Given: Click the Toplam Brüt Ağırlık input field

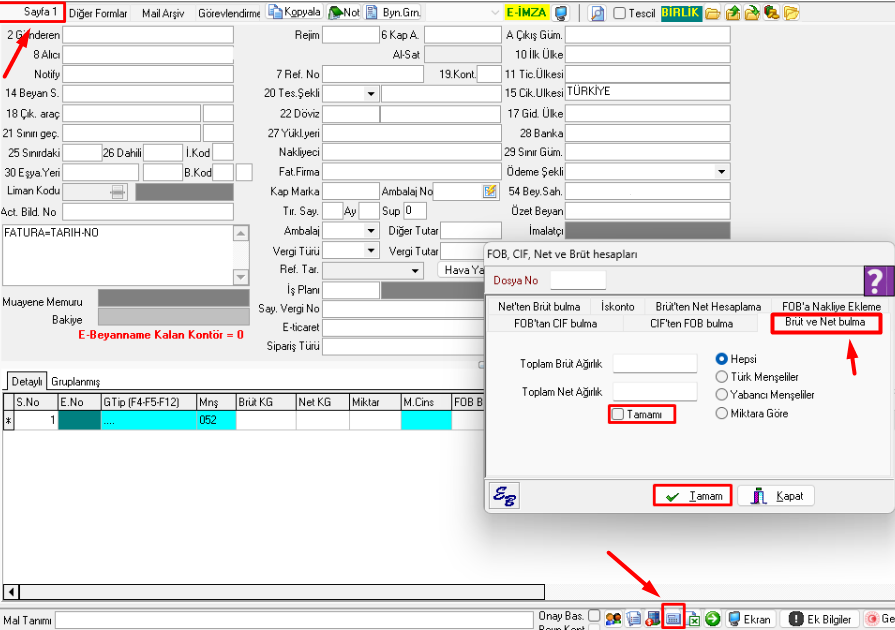Looking at the screenshot, I should [654, 363].
